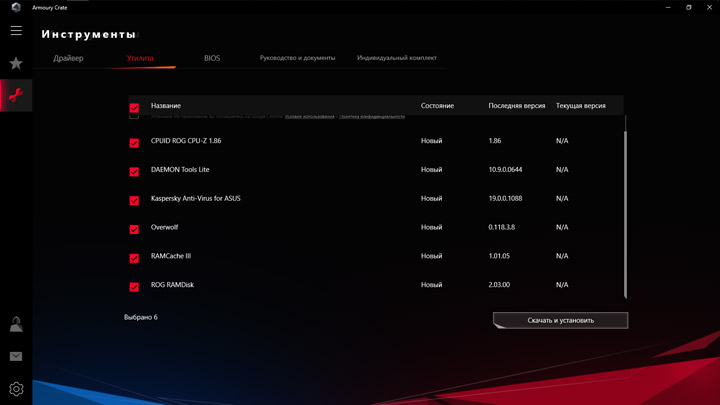
Task: Select the ROG RAMDisk name text
Action: (172, 285)
